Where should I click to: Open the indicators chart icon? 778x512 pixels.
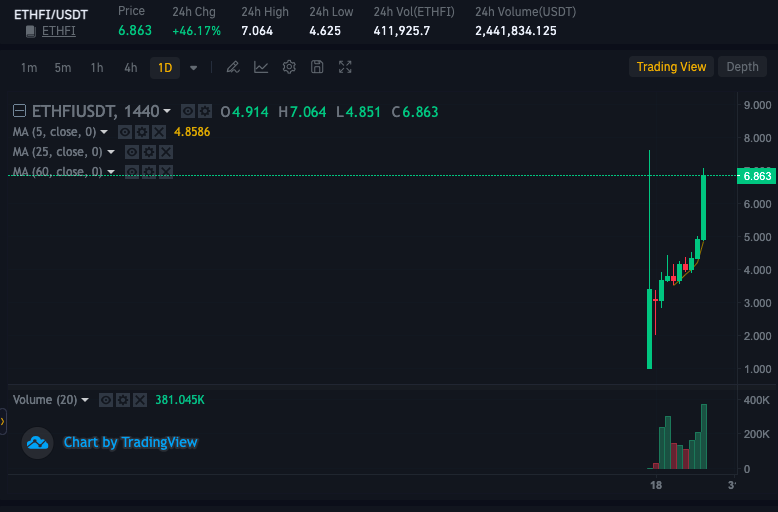pos(261,67)
